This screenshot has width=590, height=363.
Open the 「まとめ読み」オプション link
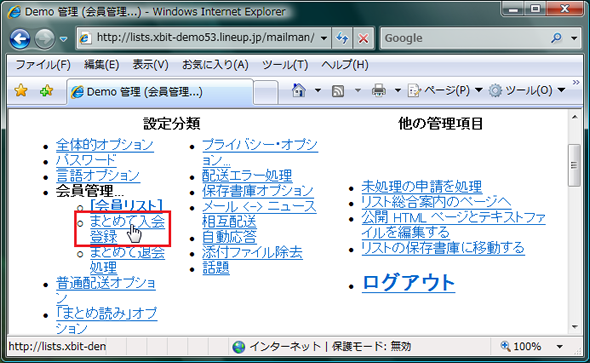coord(106,321)
